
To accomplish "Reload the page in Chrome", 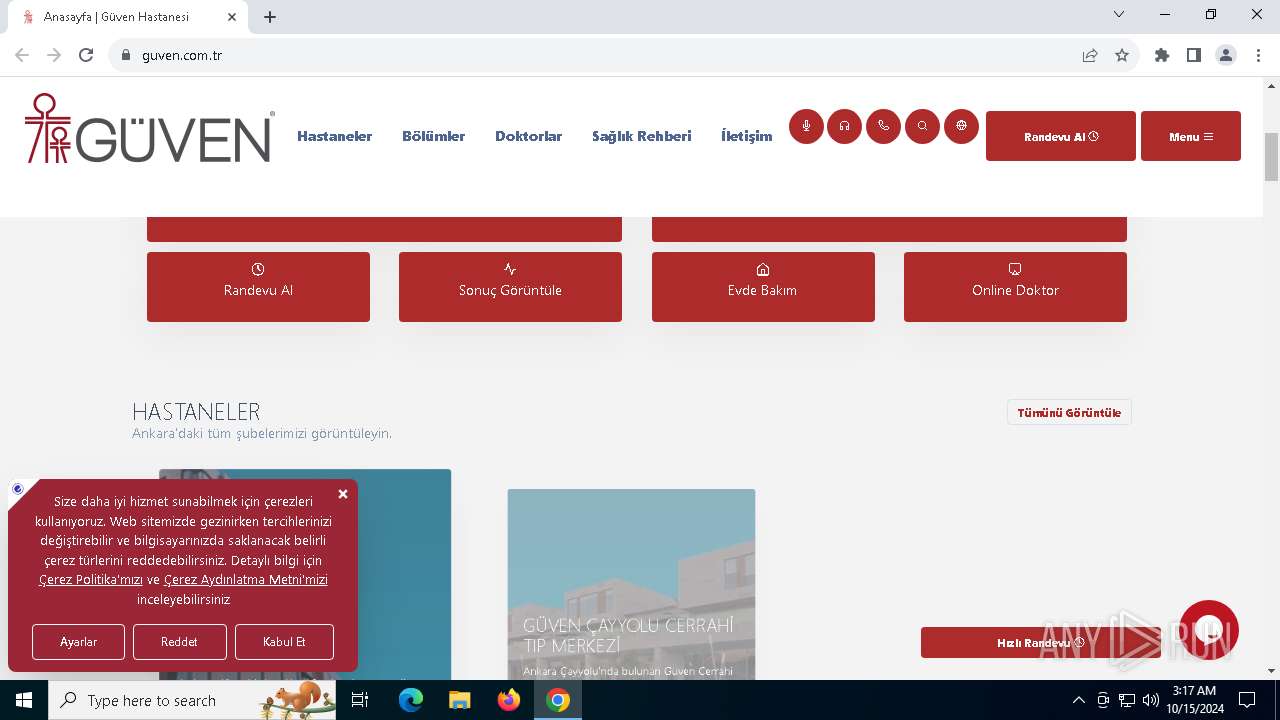I will [86, 55].
